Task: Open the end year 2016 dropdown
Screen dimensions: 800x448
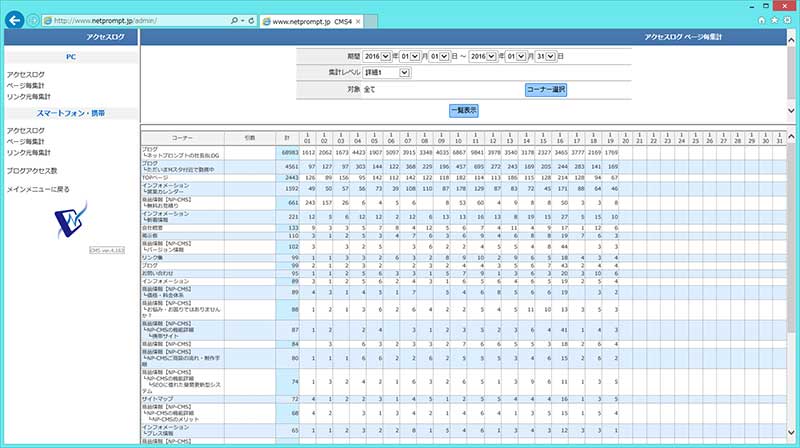Action: pyautogui.click(x=483, y=56)
